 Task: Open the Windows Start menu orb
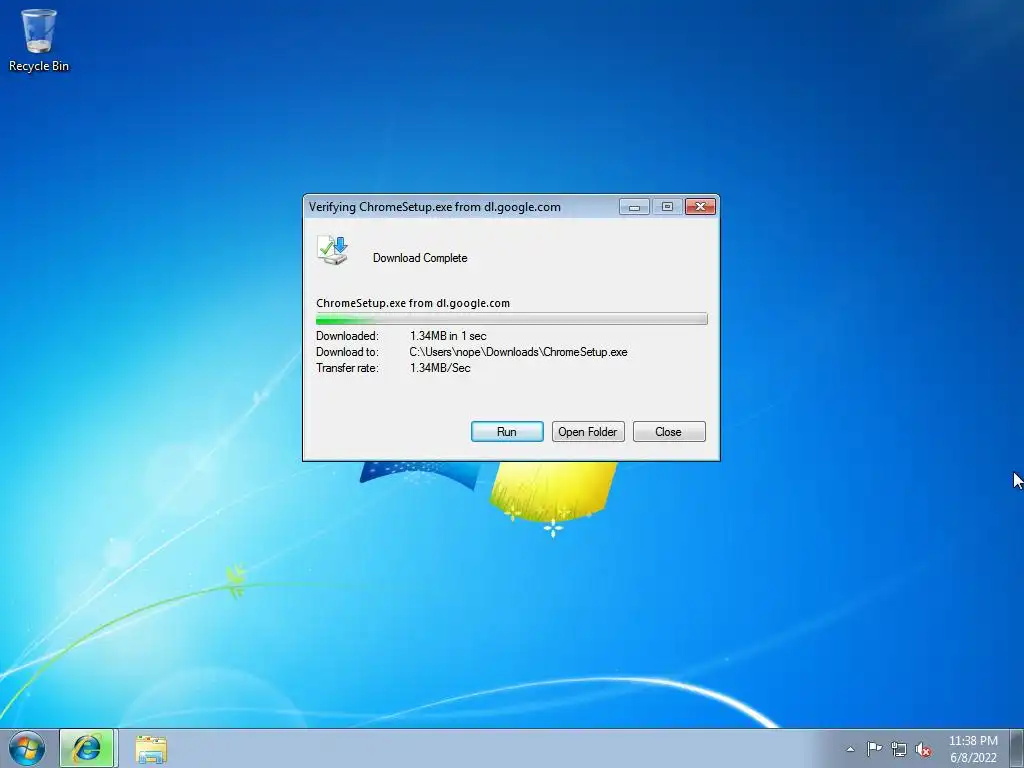point(27,748)
